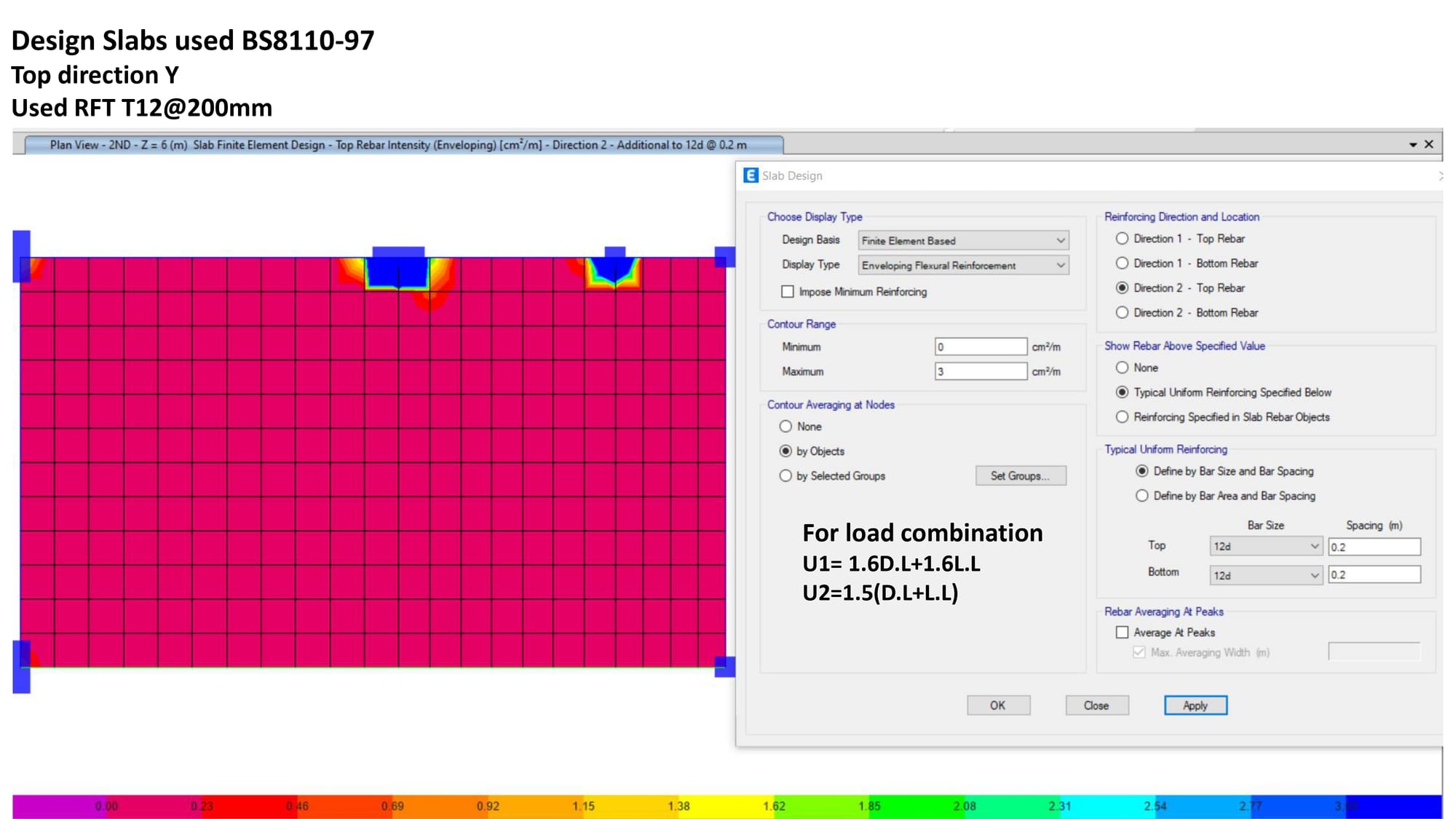Screen dimensions: 1456x819
Task: Open the Design Basis dropdown
Action: (x=962, y=240)
